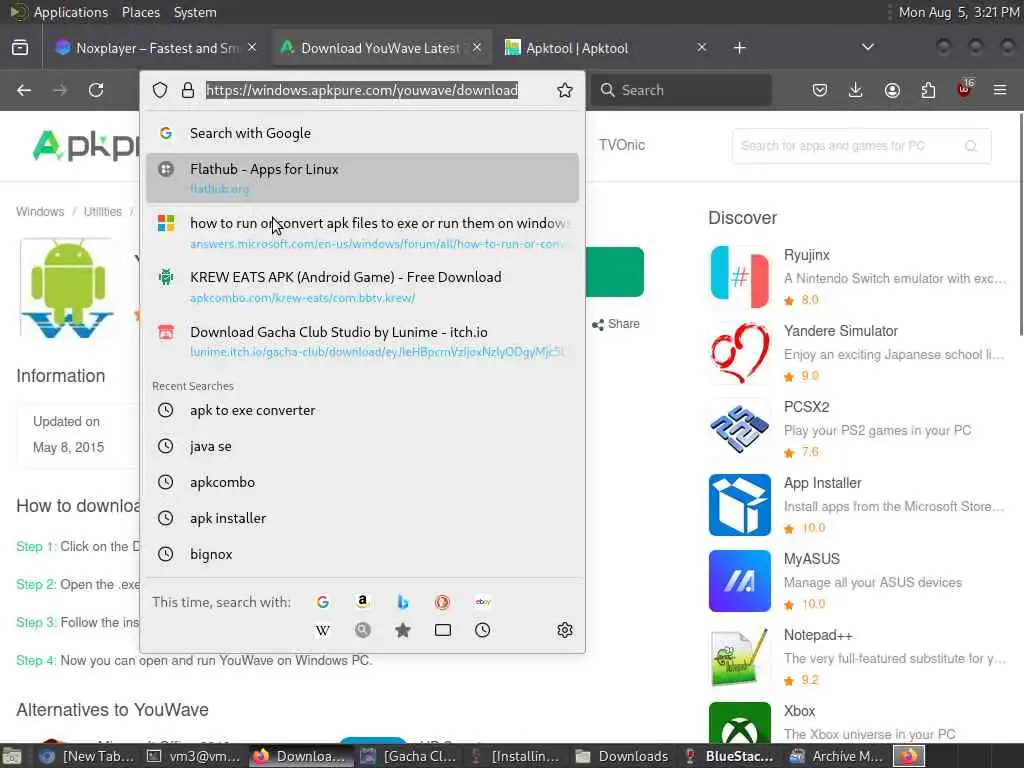Switch to Archive Manager taskbar item
The height and width of the screenshot is (768, 1024).
click(x=837, y=756)
